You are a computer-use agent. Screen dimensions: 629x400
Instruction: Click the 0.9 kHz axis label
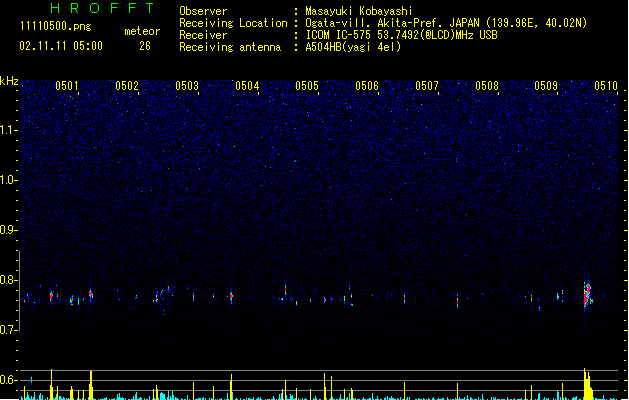coord(8,230)
